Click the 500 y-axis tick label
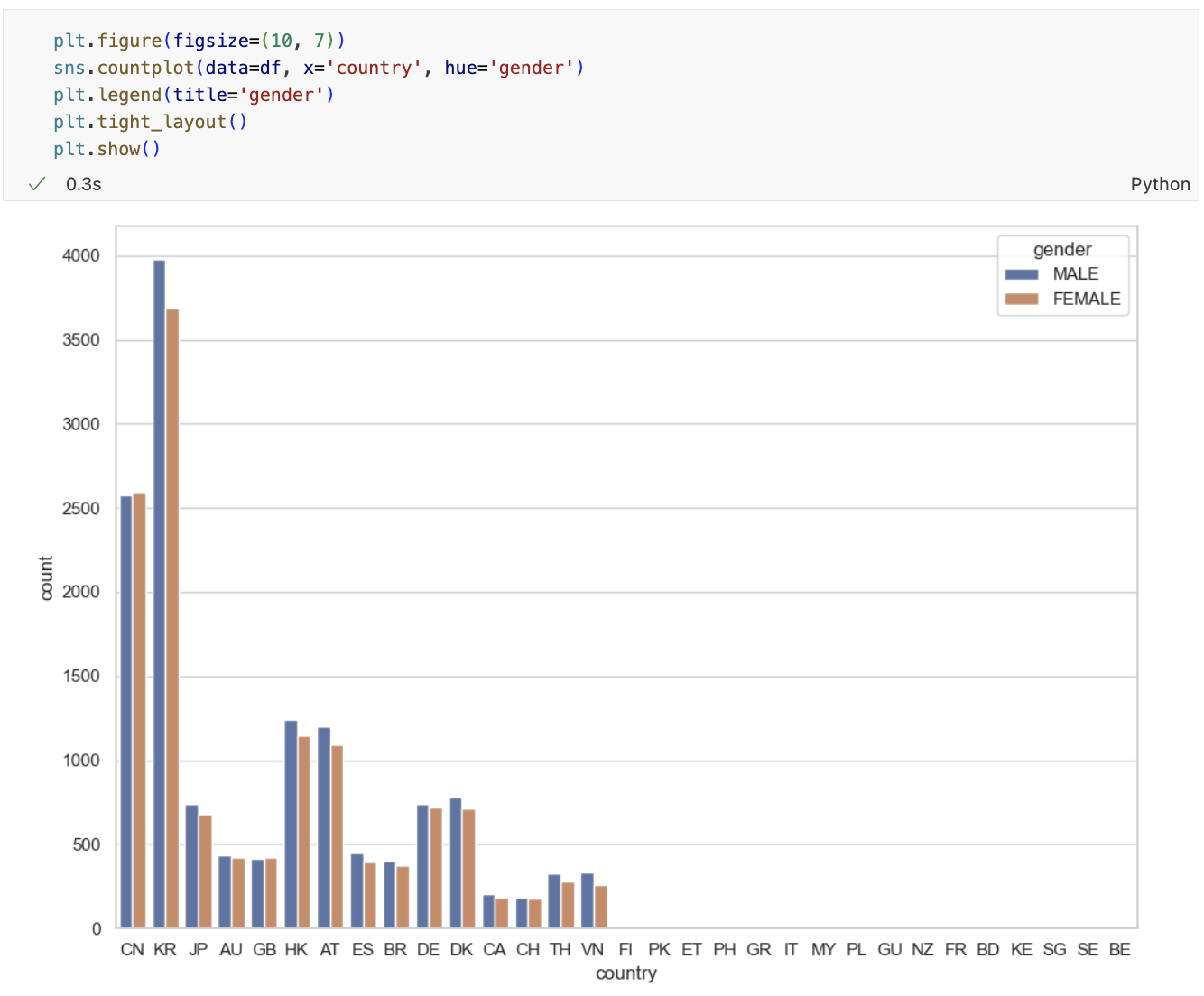 click(86, 845)
